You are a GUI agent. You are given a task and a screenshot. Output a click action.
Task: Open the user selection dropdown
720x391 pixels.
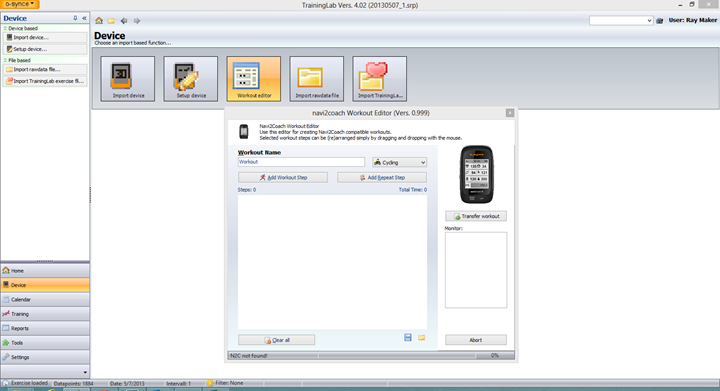[621, 21]
